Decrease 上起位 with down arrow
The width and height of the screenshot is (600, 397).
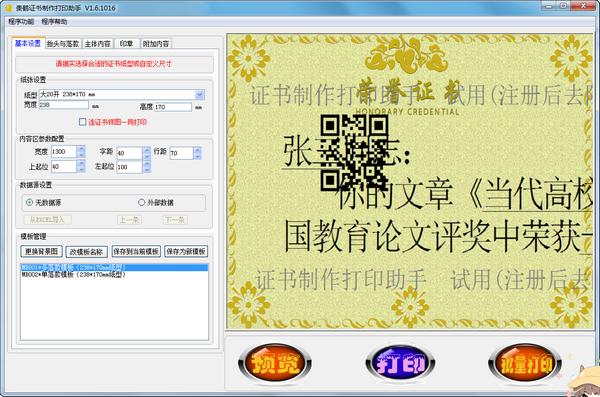(x=81, y=170)
